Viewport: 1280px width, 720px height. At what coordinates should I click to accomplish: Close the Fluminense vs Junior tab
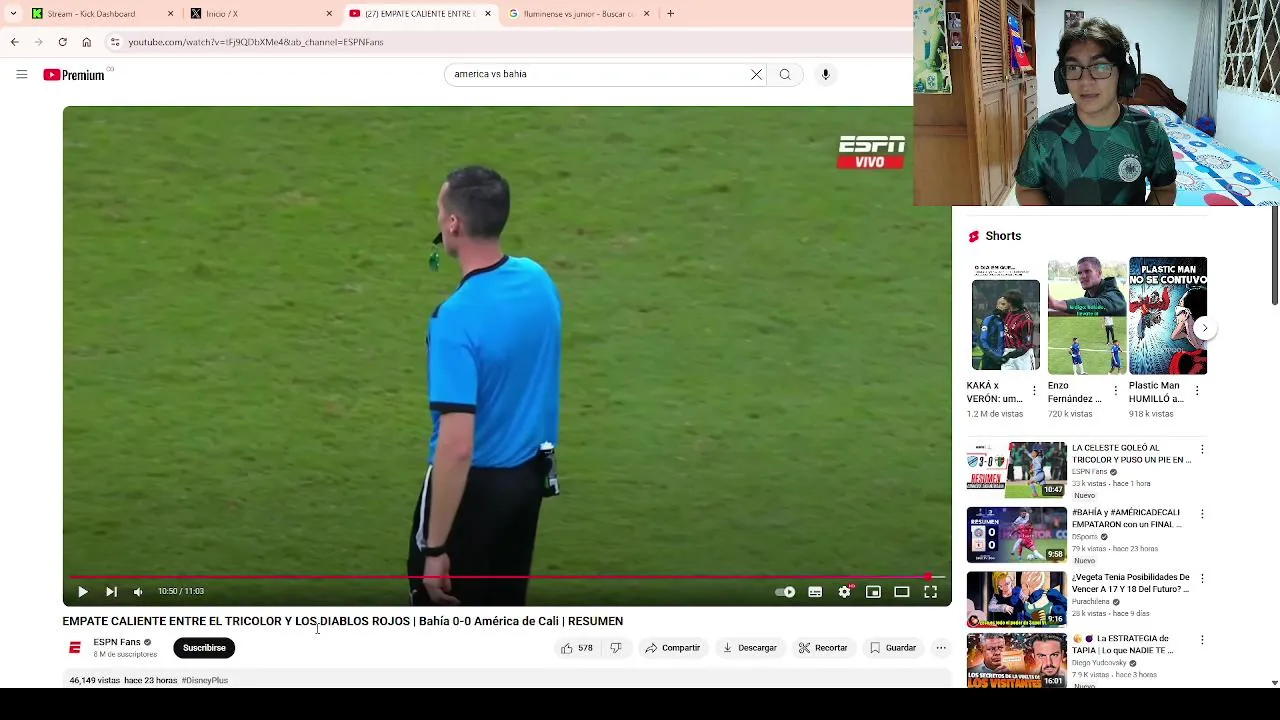click(x=646, y=14)
